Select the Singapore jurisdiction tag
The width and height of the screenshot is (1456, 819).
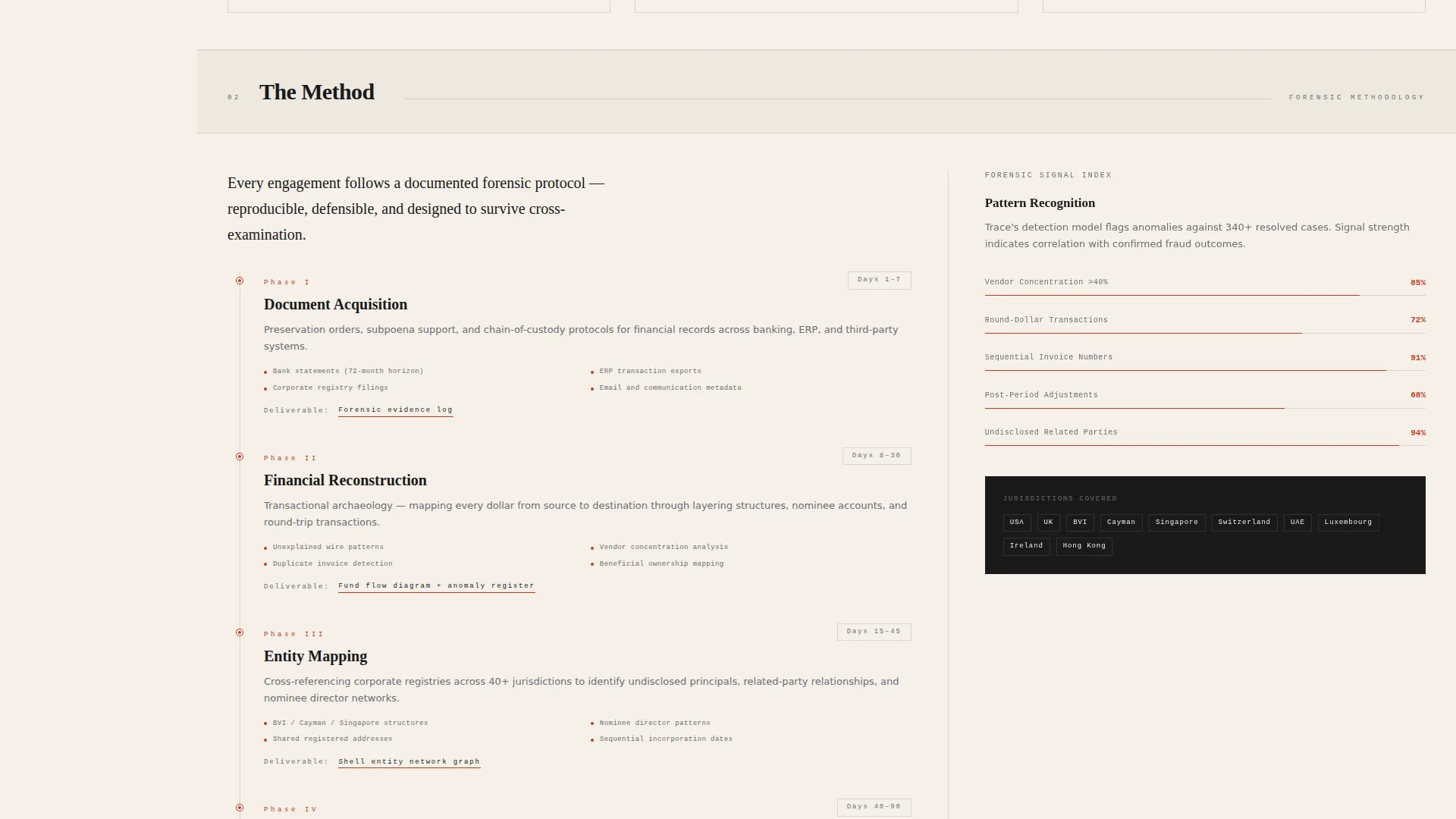[1177, 522]
